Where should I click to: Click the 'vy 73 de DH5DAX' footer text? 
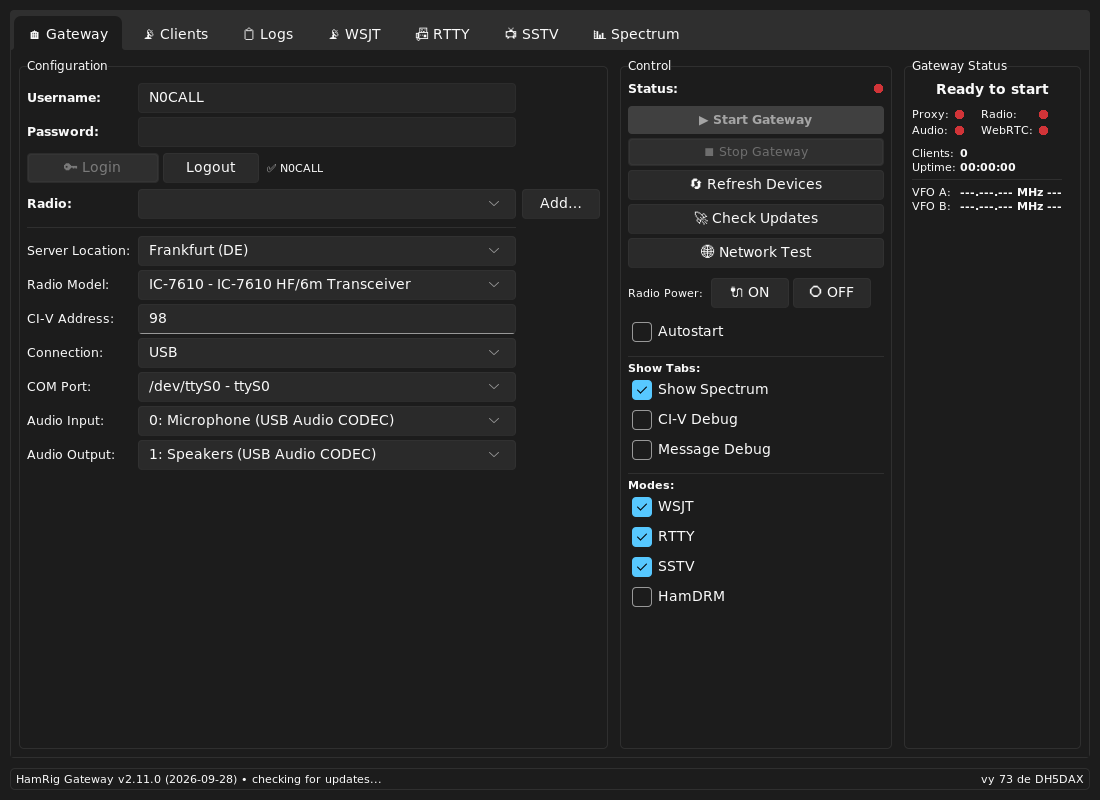[x=1032, y=779]
